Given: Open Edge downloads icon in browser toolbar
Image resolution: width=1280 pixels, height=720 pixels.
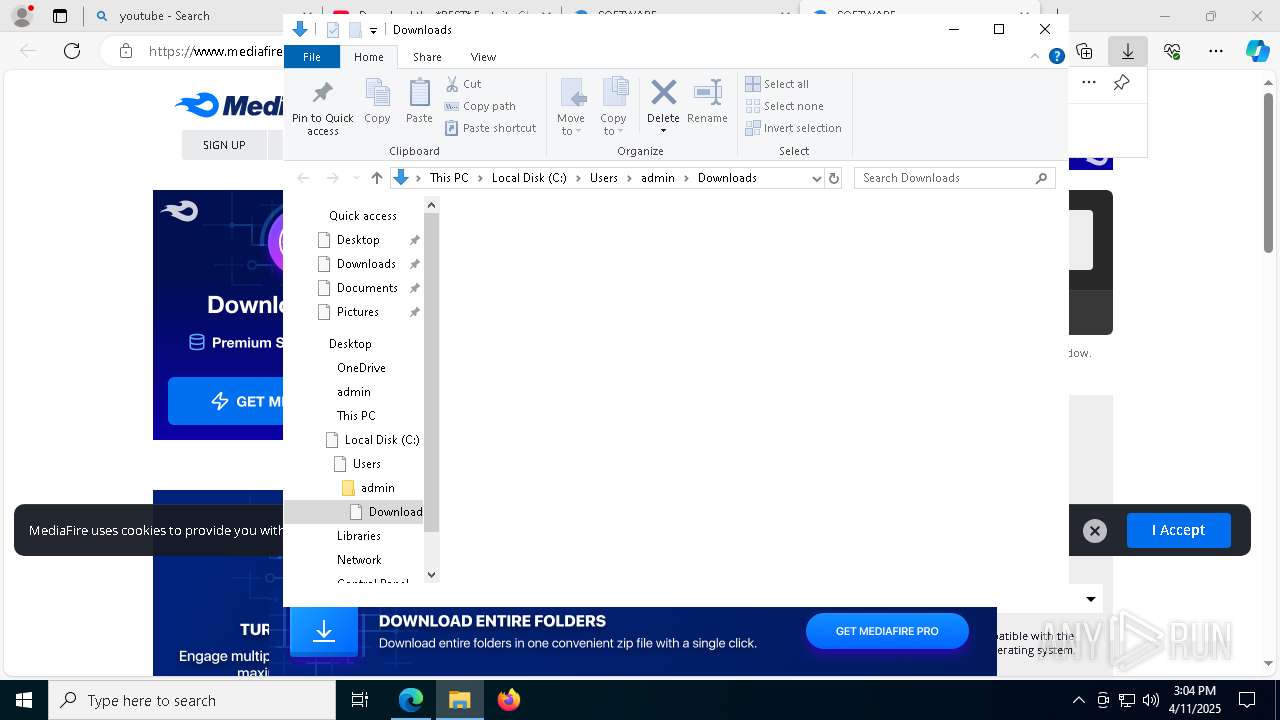Looking at the screenshot, I should coord(1128,51).
